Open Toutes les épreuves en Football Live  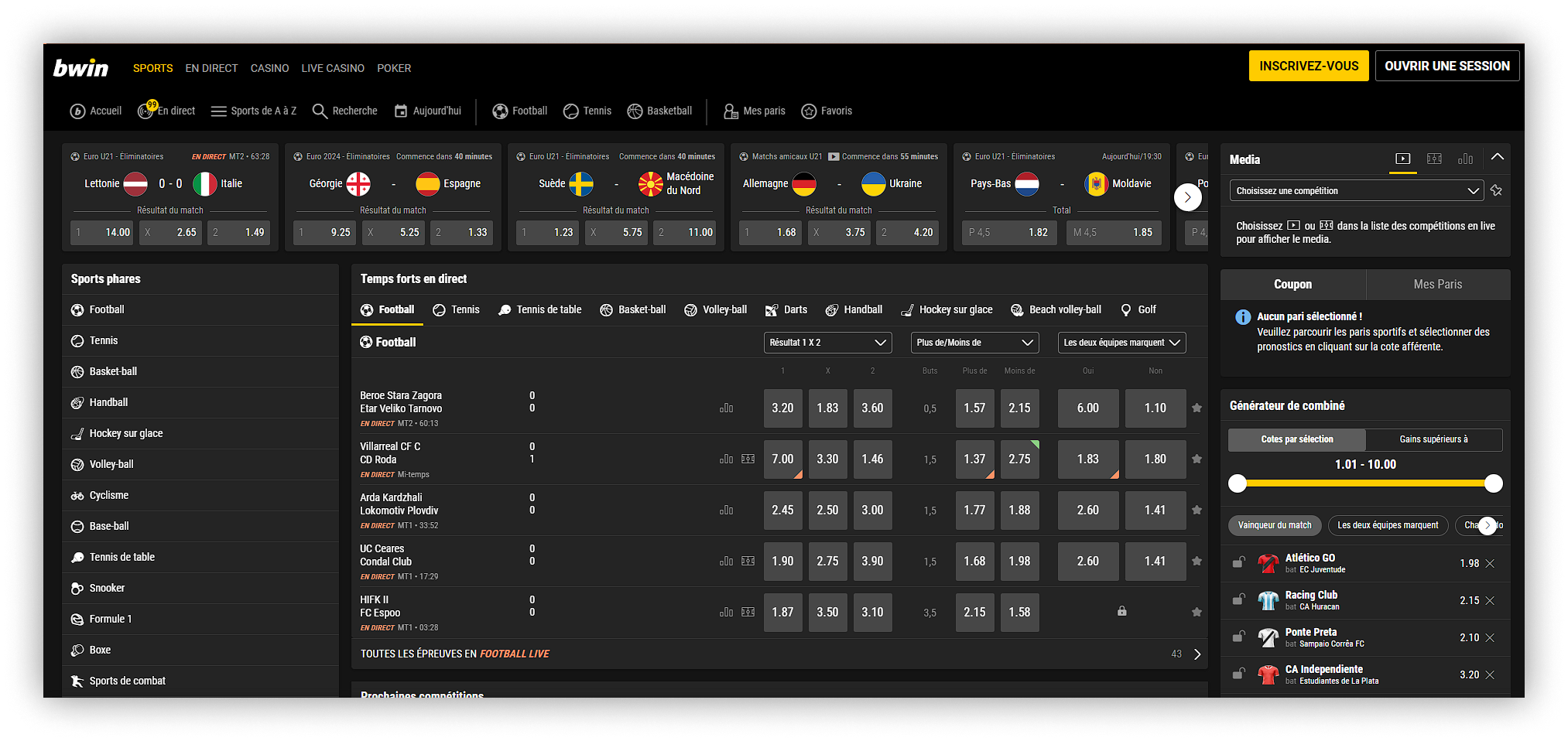click(455, 654)
